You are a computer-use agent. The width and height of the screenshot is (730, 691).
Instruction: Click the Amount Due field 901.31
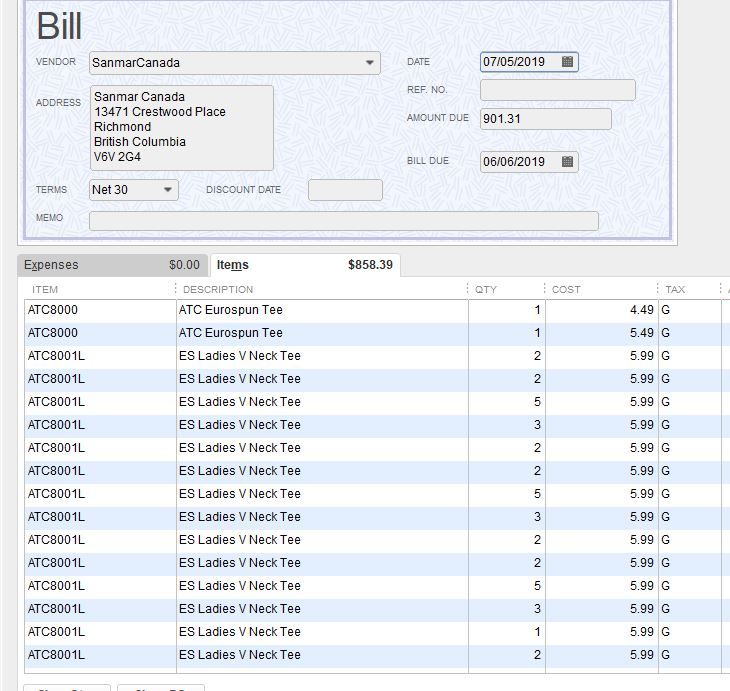point(546,119)
